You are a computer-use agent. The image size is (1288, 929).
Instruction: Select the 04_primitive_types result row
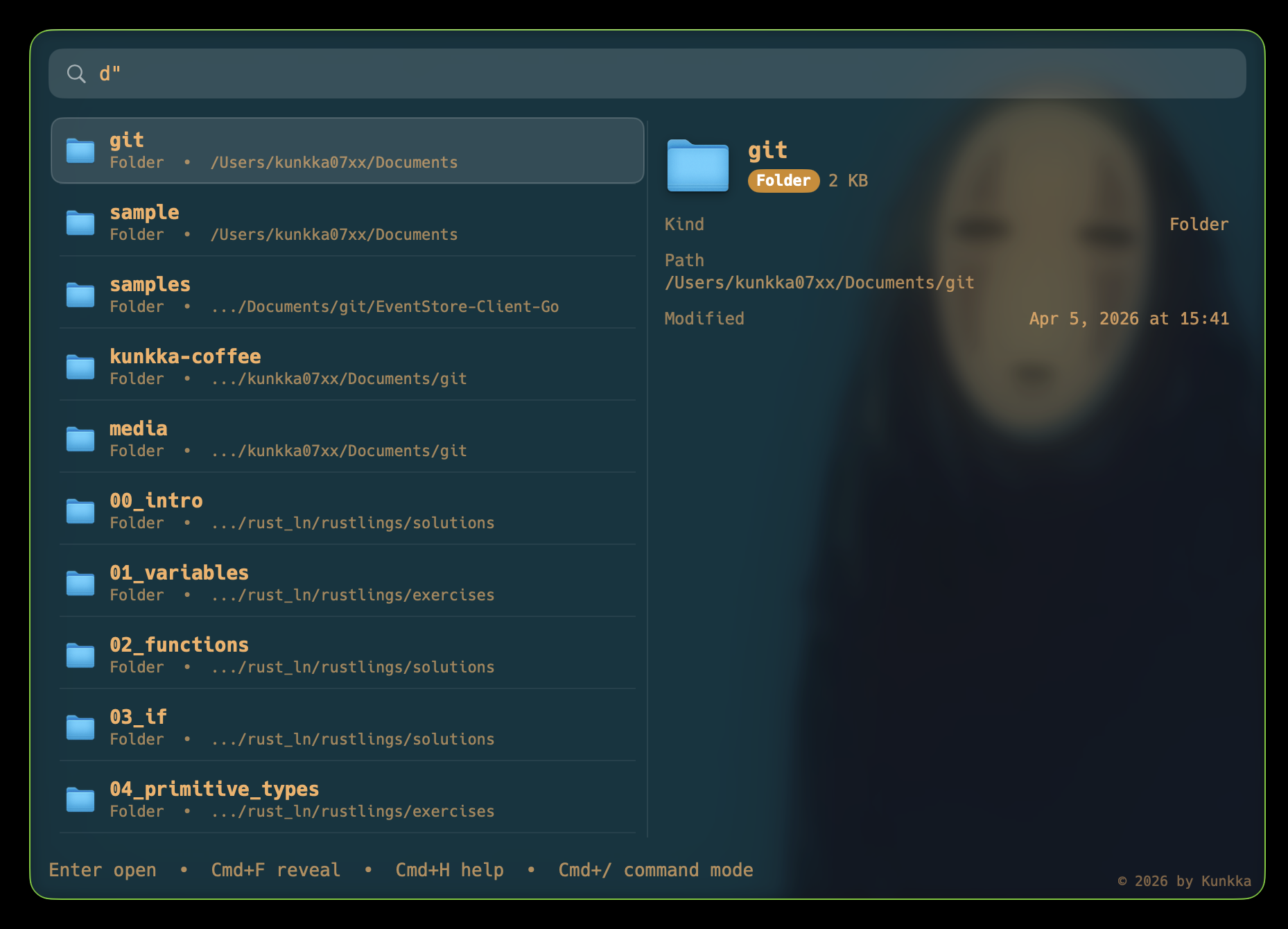tap(347, 799)
